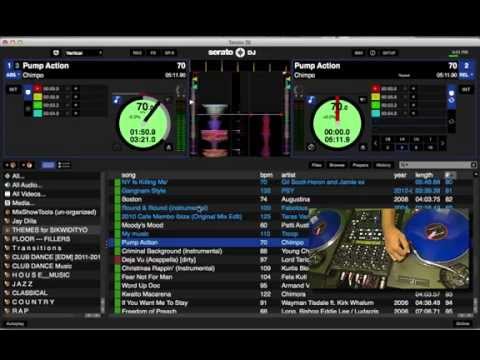Select the All... crate
Image resolution: width=480 pixels, height=360 pixels.
point(52,176)
